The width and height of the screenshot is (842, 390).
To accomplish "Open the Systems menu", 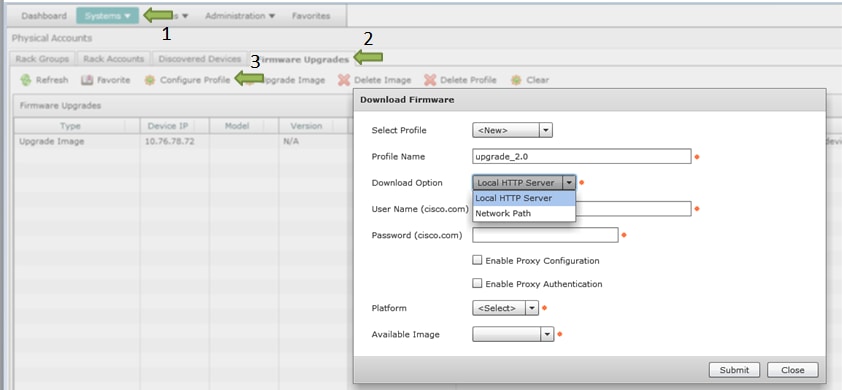I will click(107, 16).
